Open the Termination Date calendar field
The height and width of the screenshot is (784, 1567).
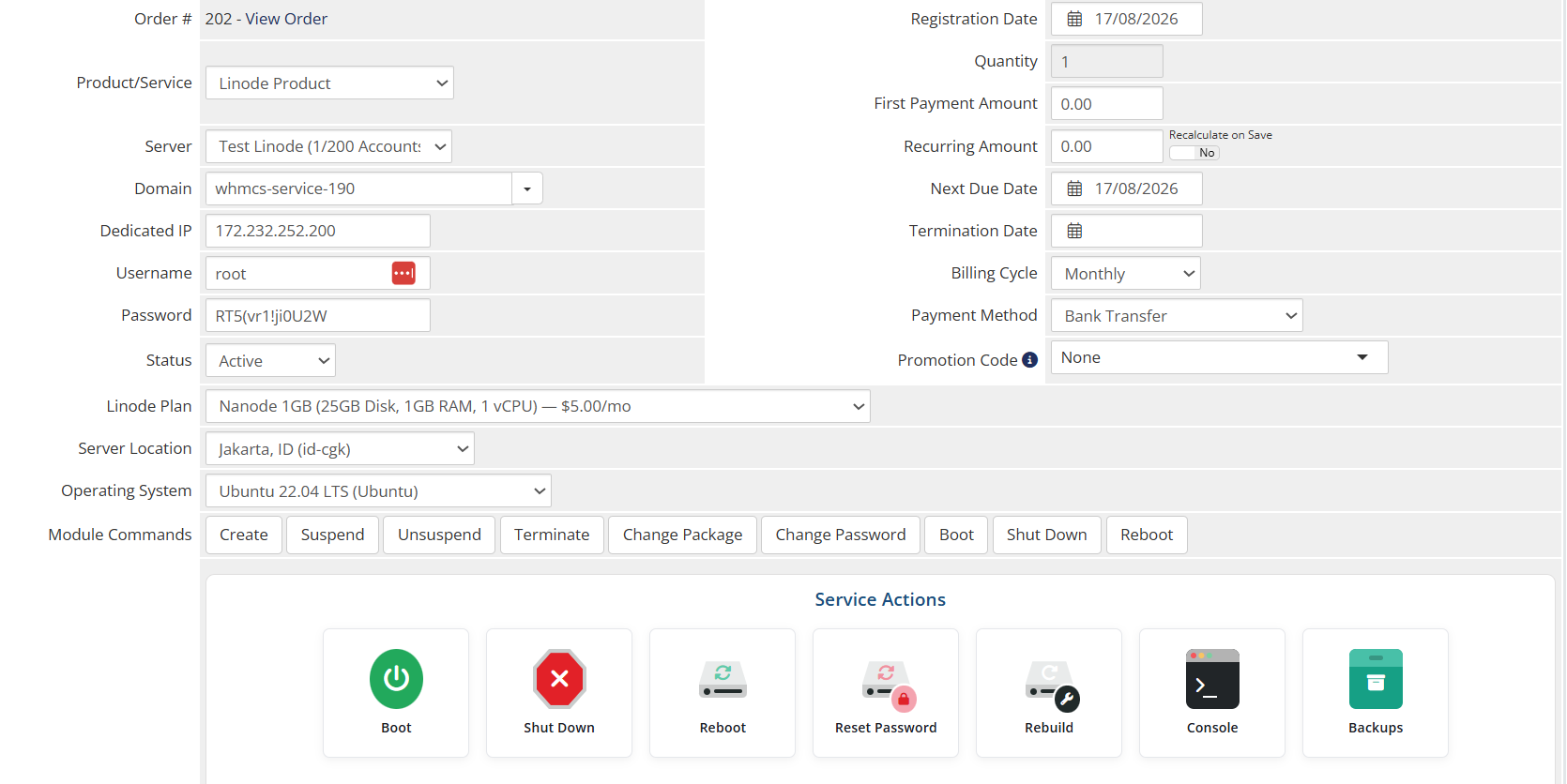click(1126, 231)
